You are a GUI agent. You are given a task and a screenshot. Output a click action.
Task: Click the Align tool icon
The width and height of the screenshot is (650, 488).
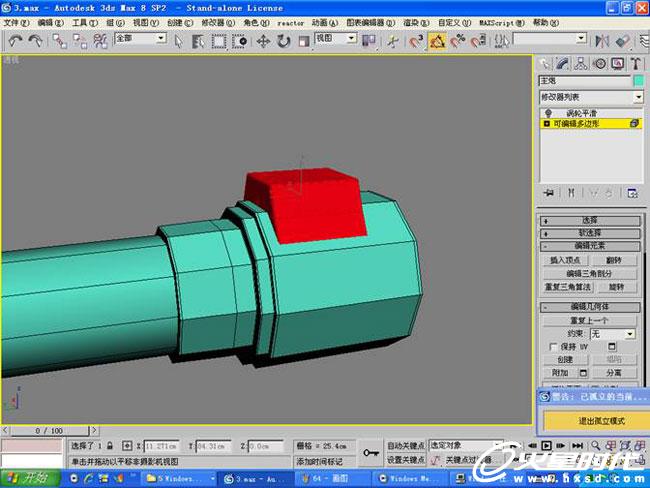click(x=623, y=41)
